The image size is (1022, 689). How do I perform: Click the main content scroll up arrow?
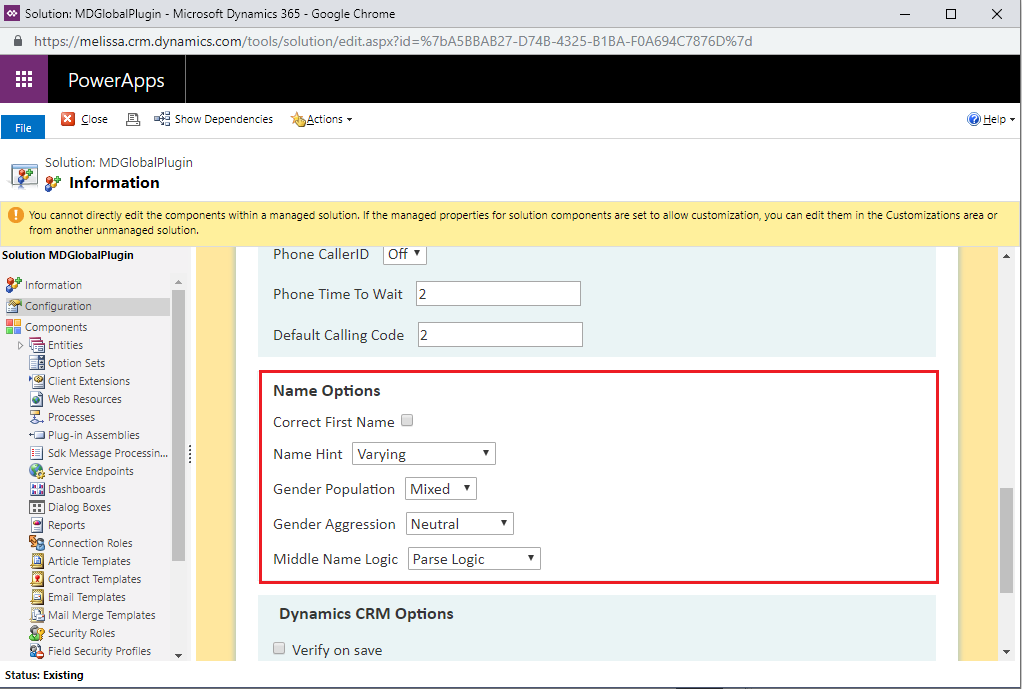(x=1006, y=256)
